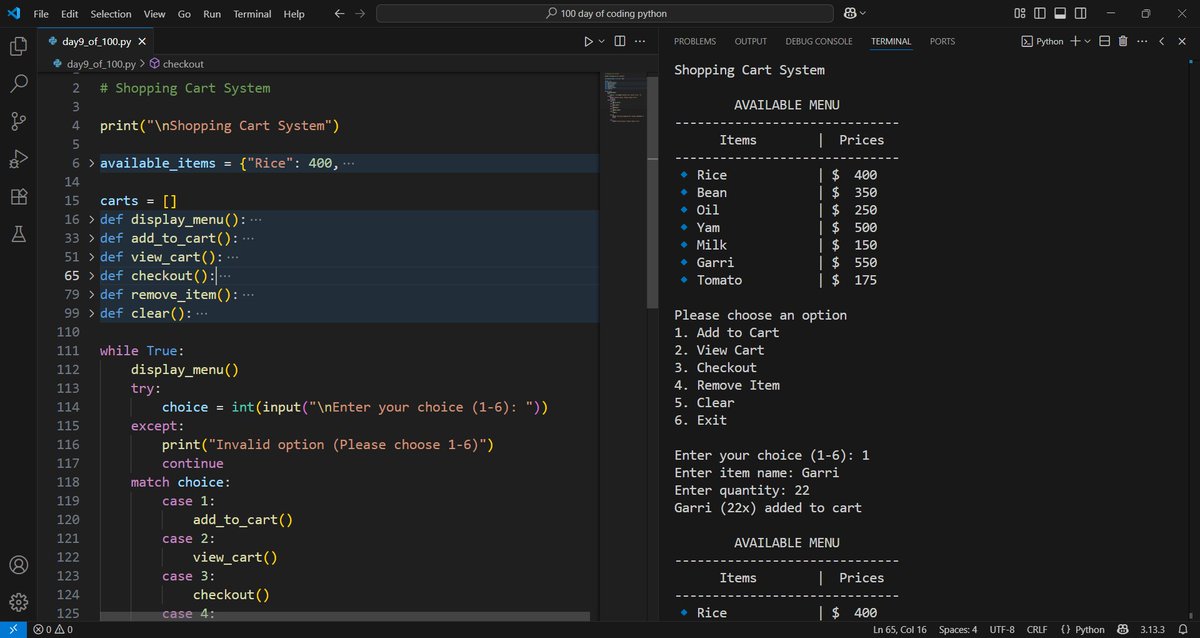Screen dimensions: 1200x638
Task: Click the CRLF line ending status item
Action: coord(1037,629)
